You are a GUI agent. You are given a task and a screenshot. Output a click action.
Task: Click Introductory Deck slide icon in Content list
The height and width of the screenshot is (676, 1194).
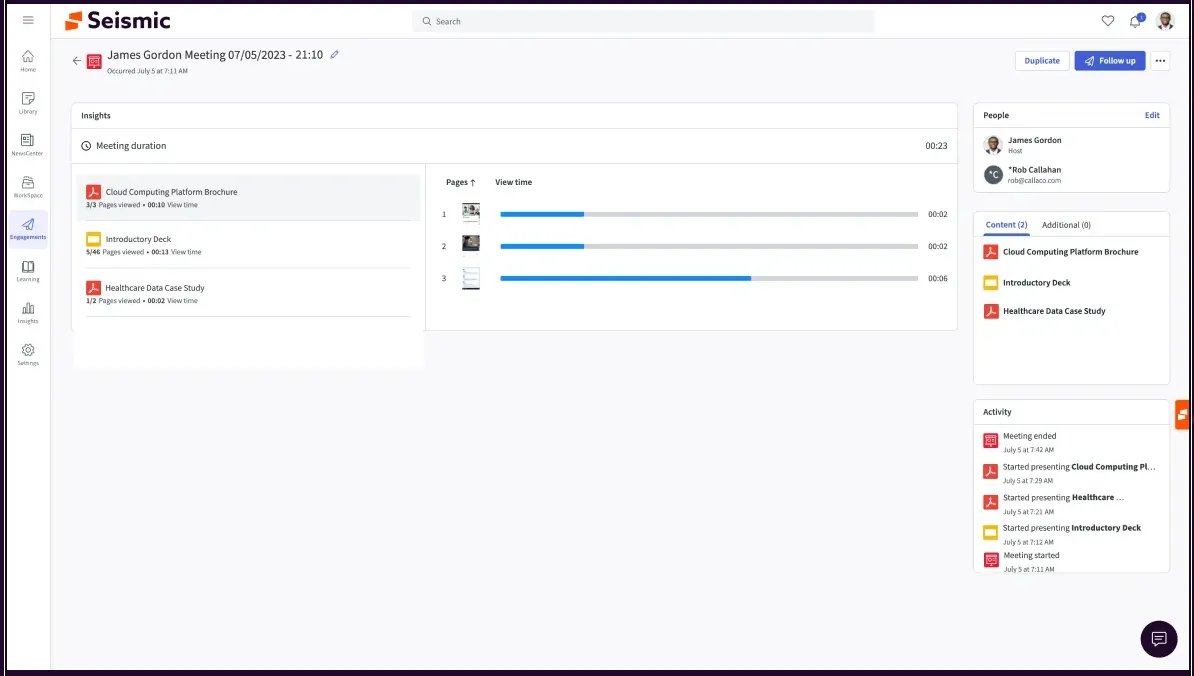click(991, 283)
